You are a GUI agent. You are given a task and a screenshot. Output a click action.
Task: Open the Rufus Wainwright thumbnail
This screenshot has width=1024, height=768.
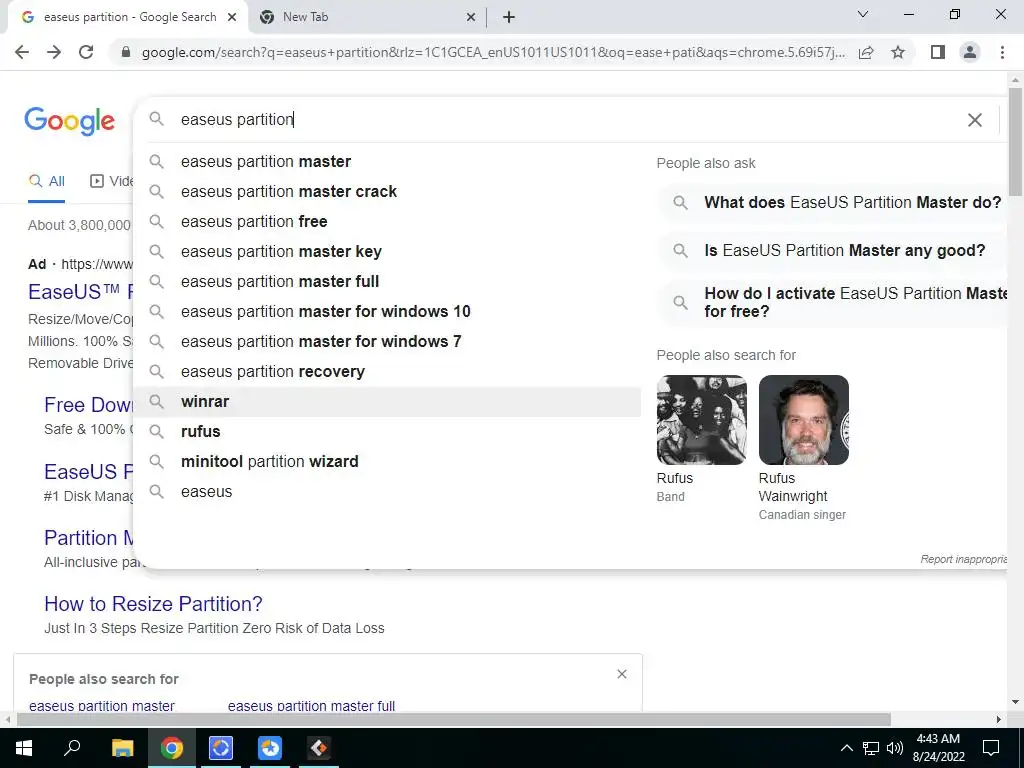[804, 420]
